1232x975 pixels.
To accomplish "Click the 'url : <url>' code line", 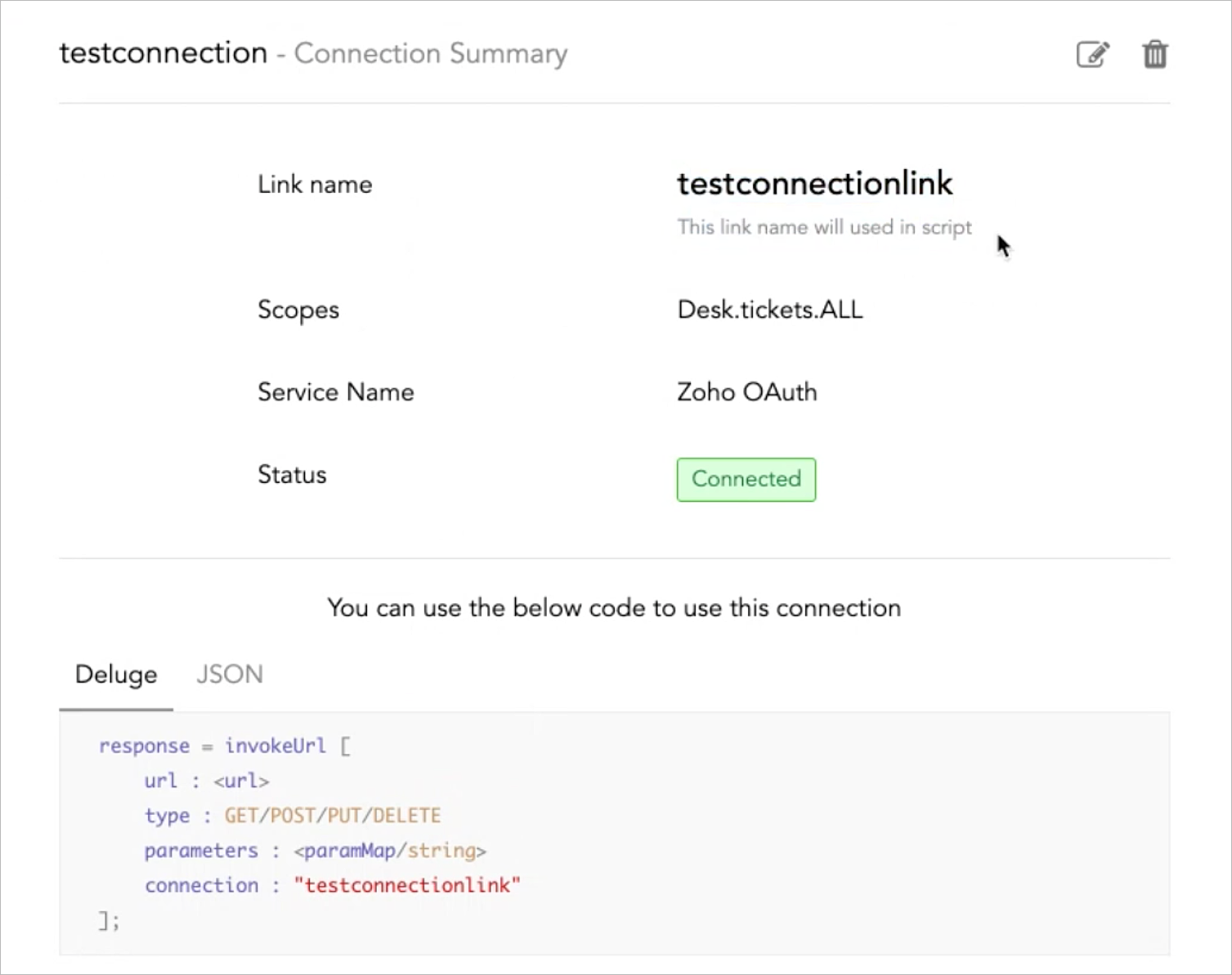I will pyautogui.click(x=206, y=781).
